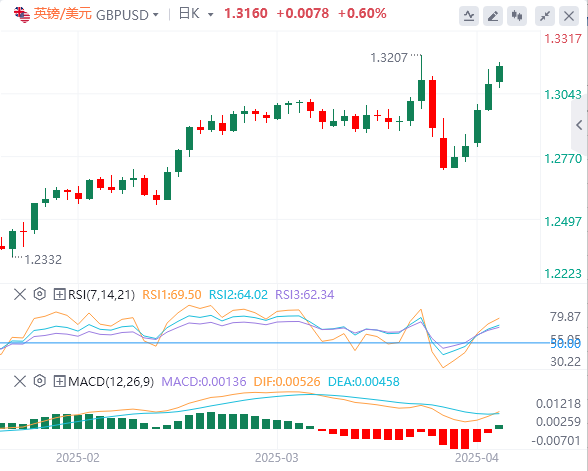588x471 pixels.
Task: Click the 1.3207 high price label
Action: coord(389,58)
